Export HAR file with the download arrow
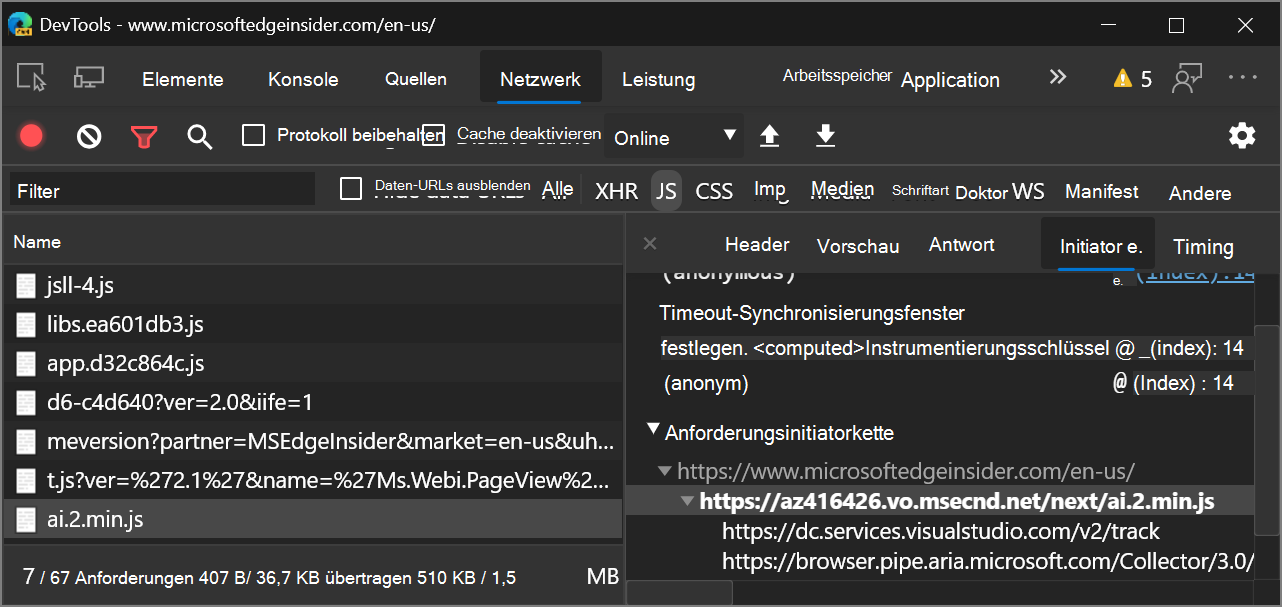1282x607 pixels. pos(825,136)
